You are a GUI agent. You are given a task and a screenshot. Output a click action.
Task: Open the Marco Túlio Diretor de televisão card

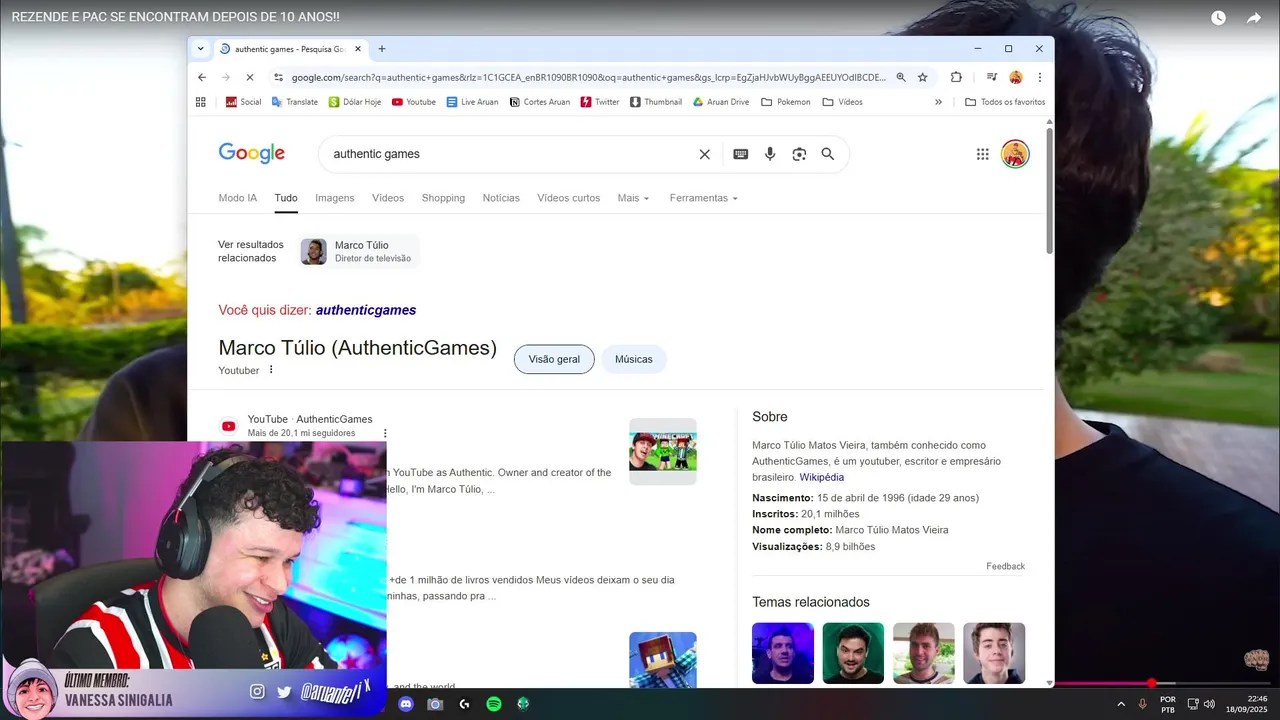tap(359, 251)
